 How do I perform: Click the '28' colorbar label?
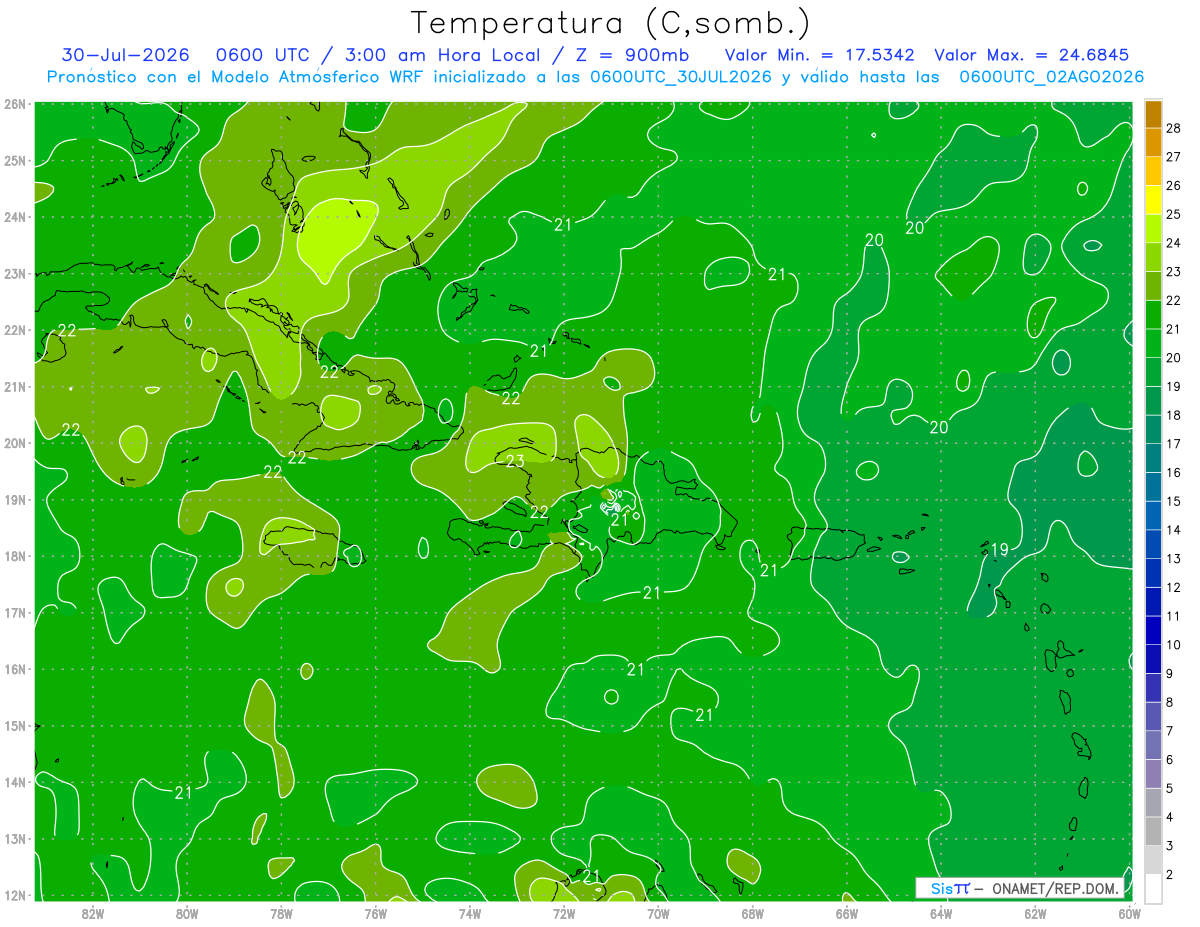(1174, 128)
